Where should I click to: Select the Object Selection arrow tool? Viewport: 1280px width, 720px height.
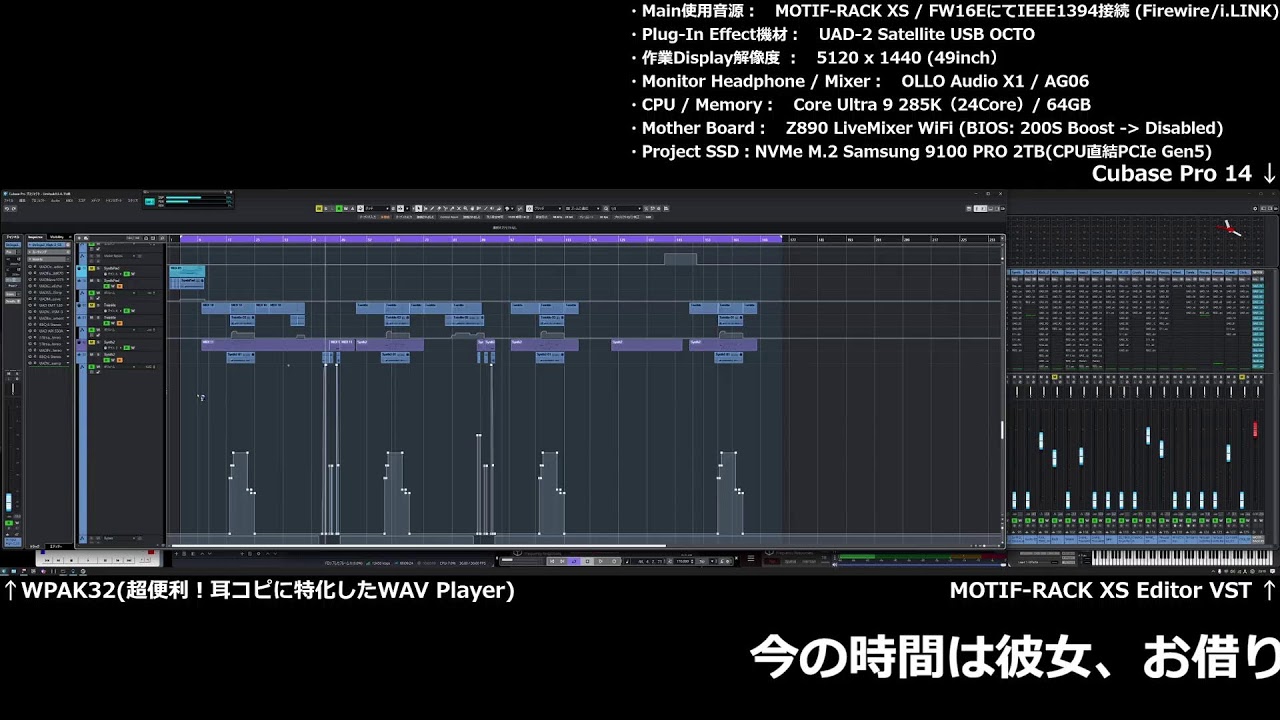coord(420,208)
